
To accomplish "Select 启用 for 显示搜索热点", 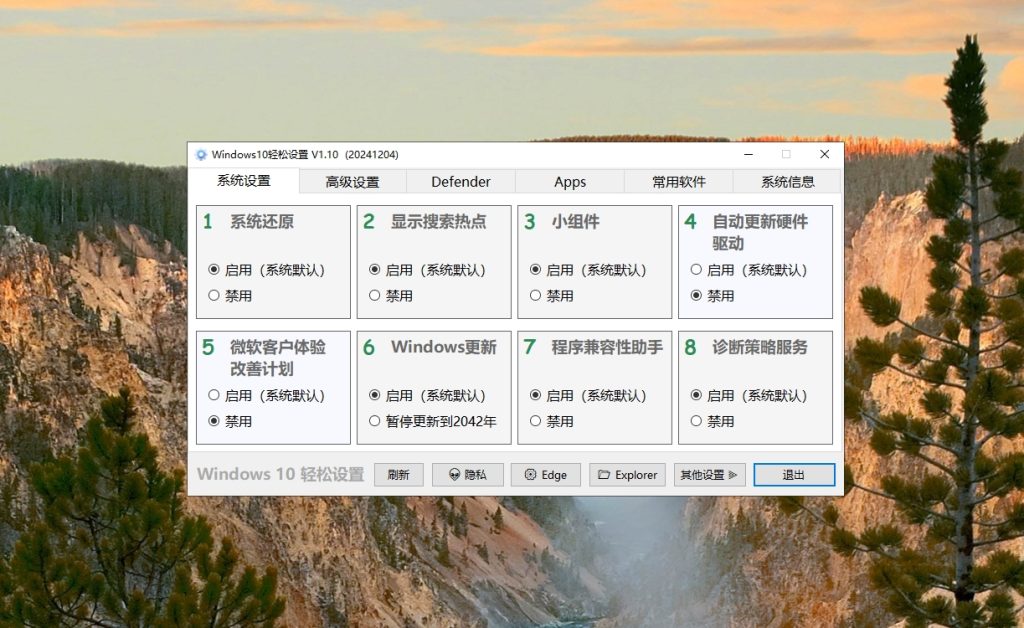I will 428,270.
